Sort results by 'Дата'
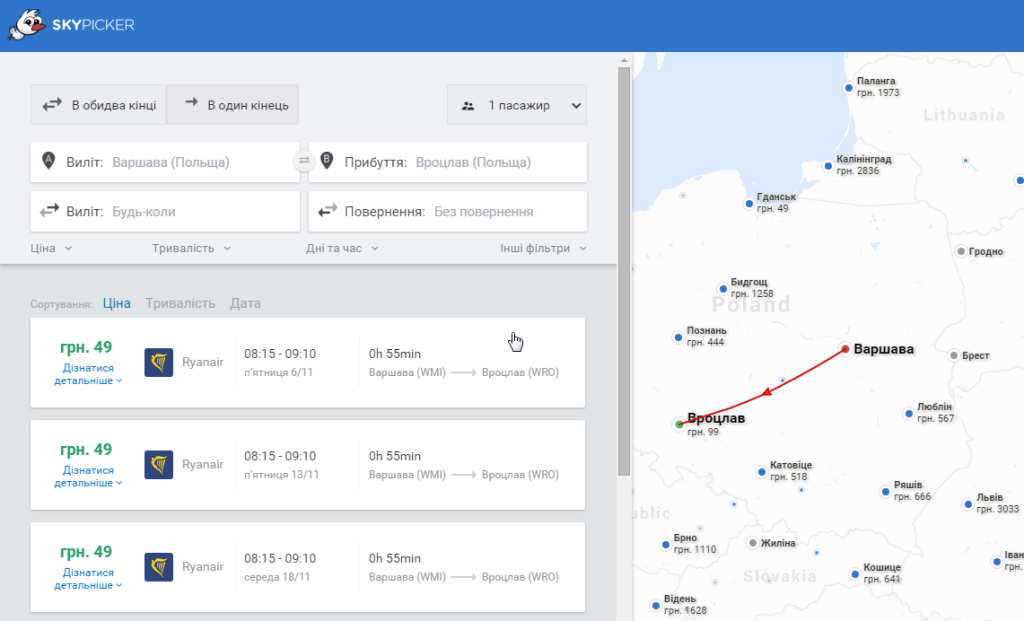This screenshot has width=1024, height=621. tap(246, 304)
